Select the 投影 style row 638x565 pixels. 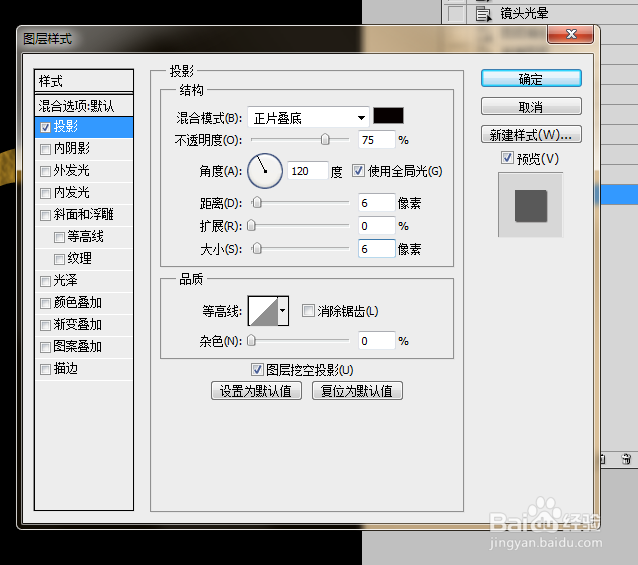click(84, 127)
